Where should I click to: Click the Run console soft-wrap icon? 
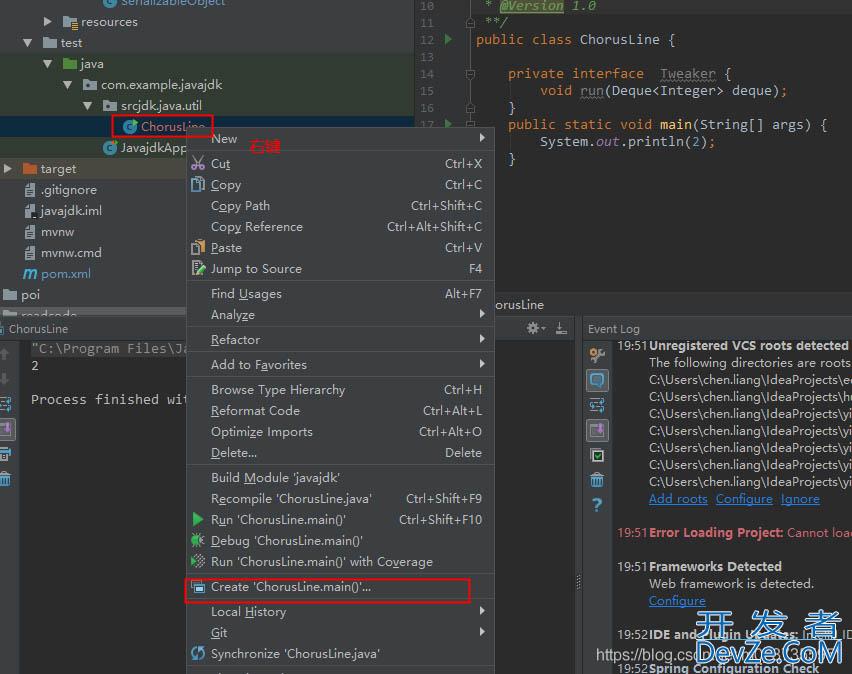tap(6, 404)
